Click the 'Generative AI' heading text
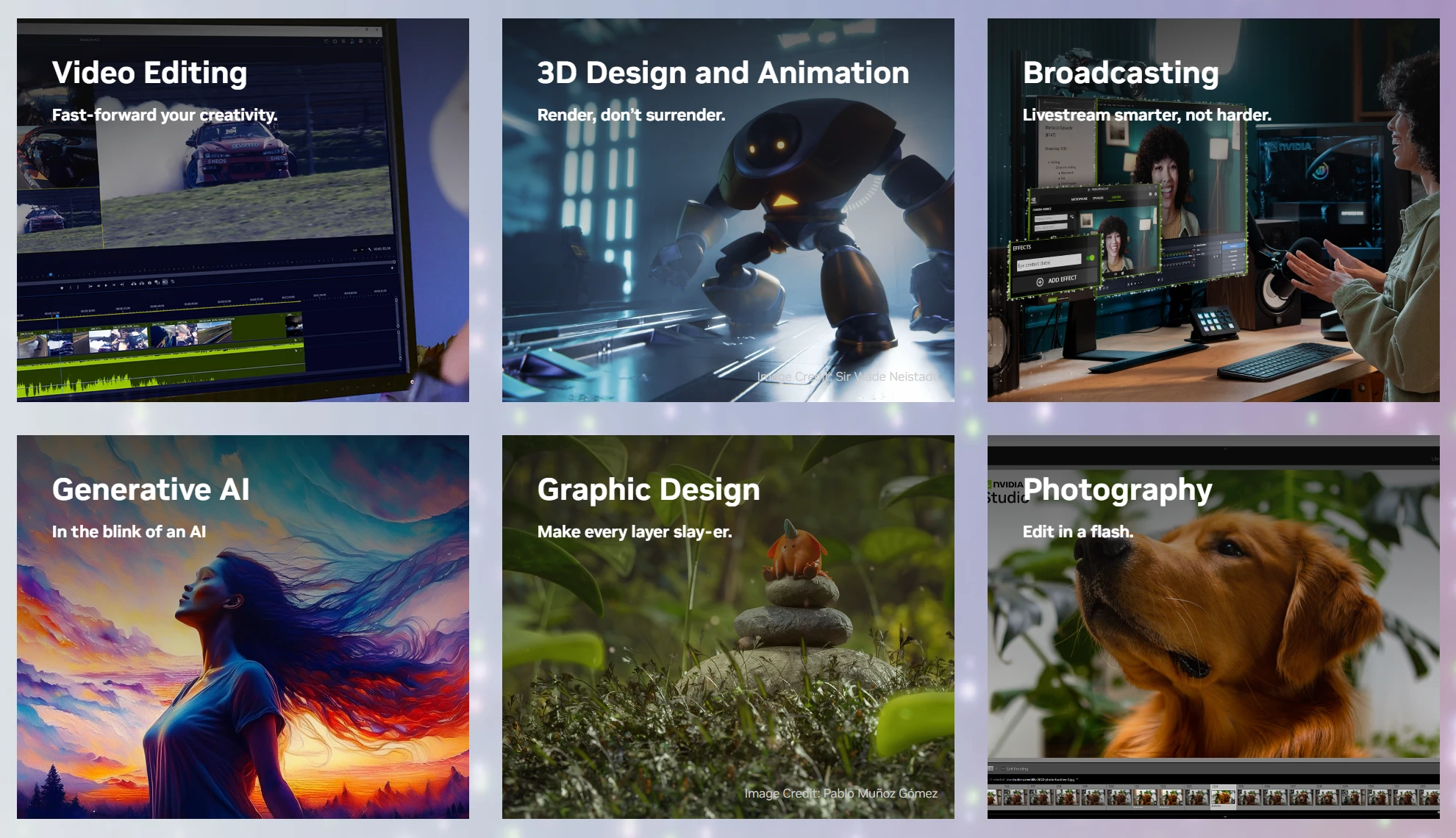Screen dimensions: 1456x838 [151, 490]
